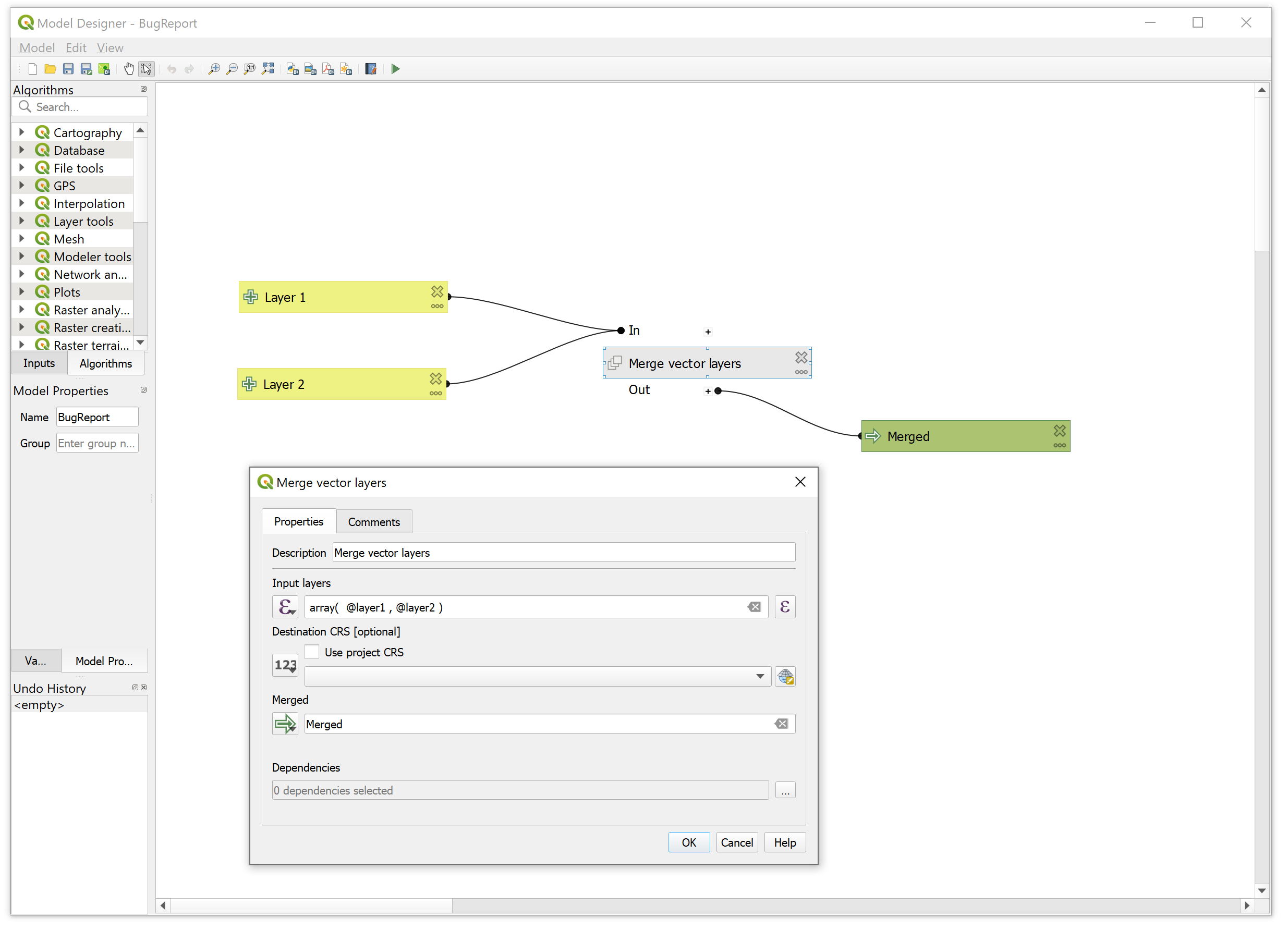1288x929 pixels.
Task: Open the CRS selector globe icon
Action: (x=786, y=676)
